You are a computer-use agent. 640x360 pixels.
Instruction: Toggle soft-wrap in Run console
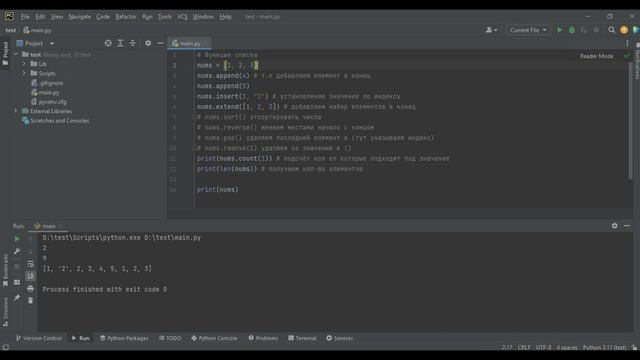pos(31,264)
